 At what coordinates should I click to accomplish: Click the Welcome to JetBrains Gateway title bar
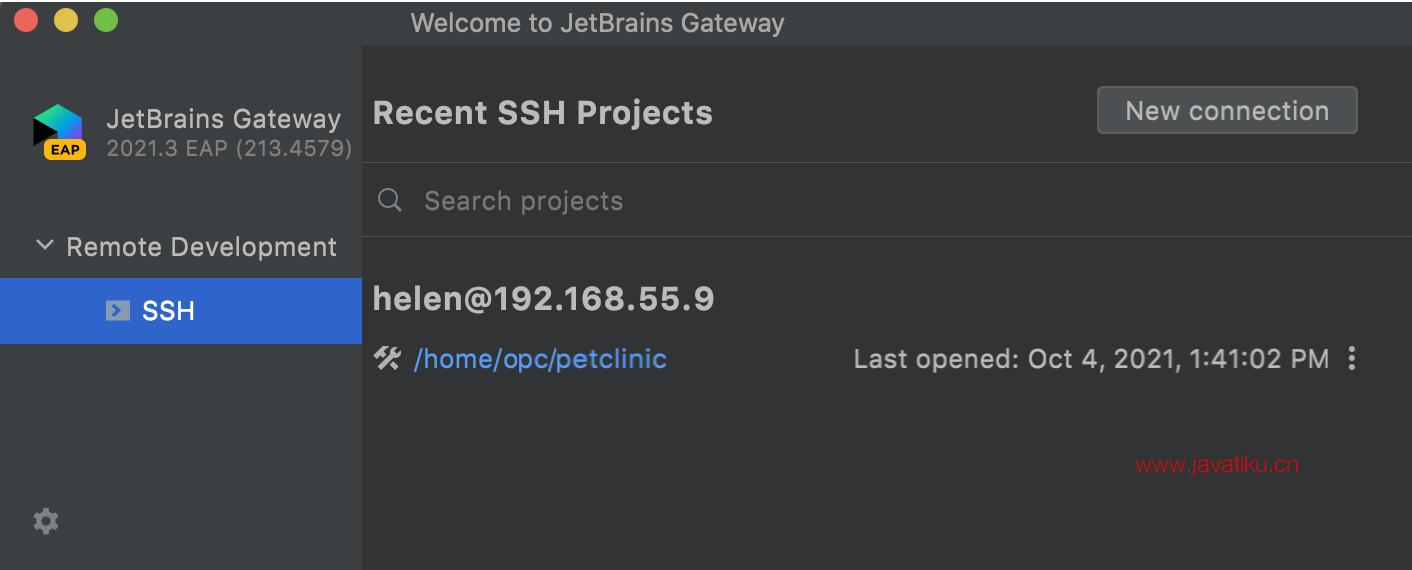[597, 23]
